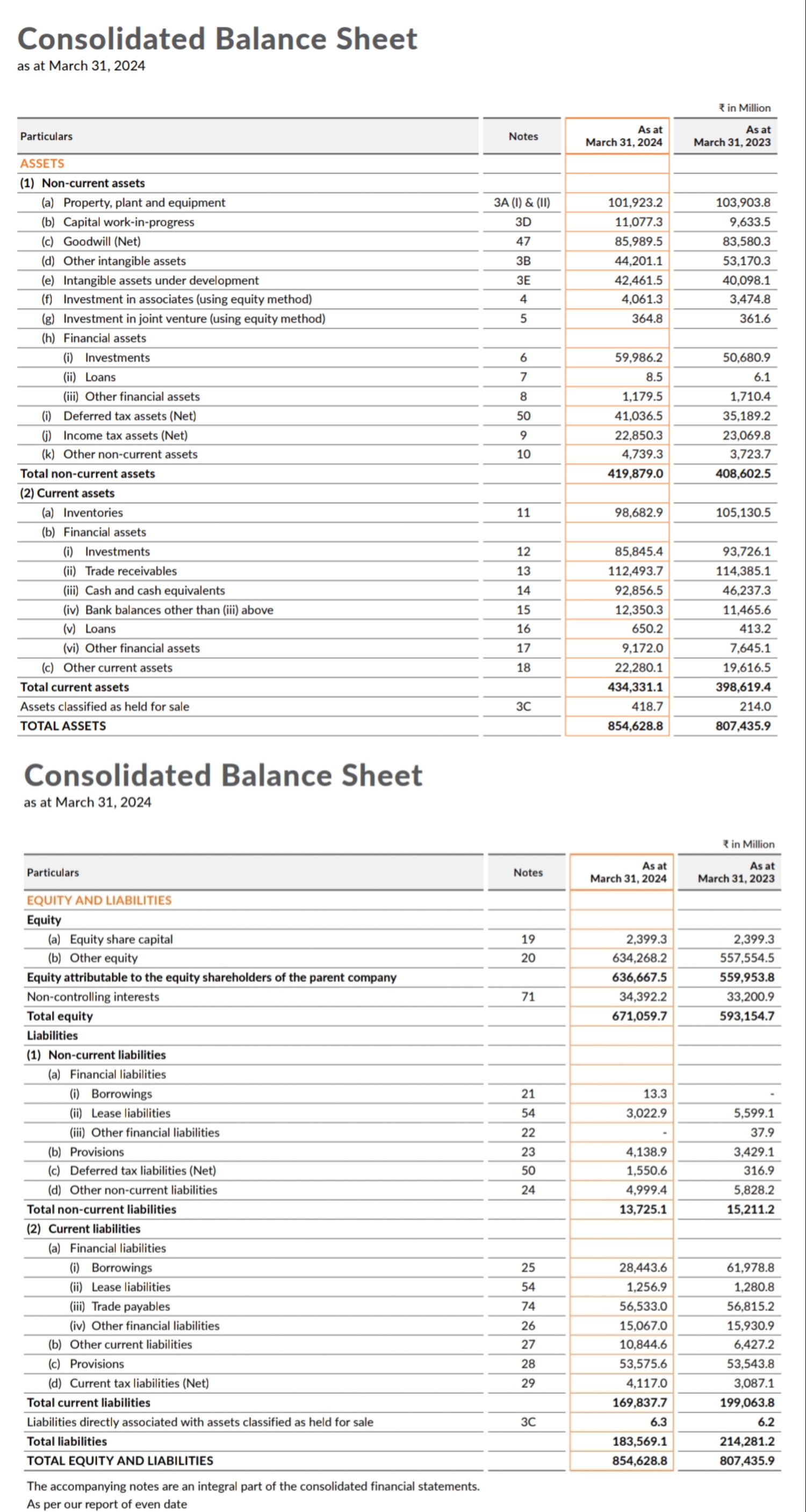Click the 'ASSETS' section heading
The image size is (806, 1512).
[x=42, y=164]
